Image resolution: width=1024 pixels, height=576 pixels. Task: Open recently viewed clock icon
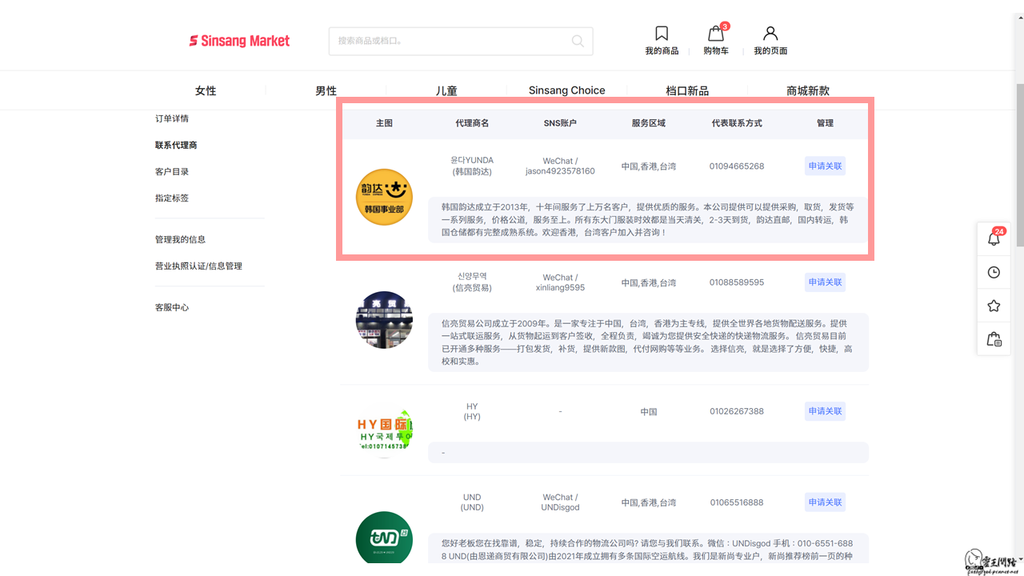tap(994, 272)
